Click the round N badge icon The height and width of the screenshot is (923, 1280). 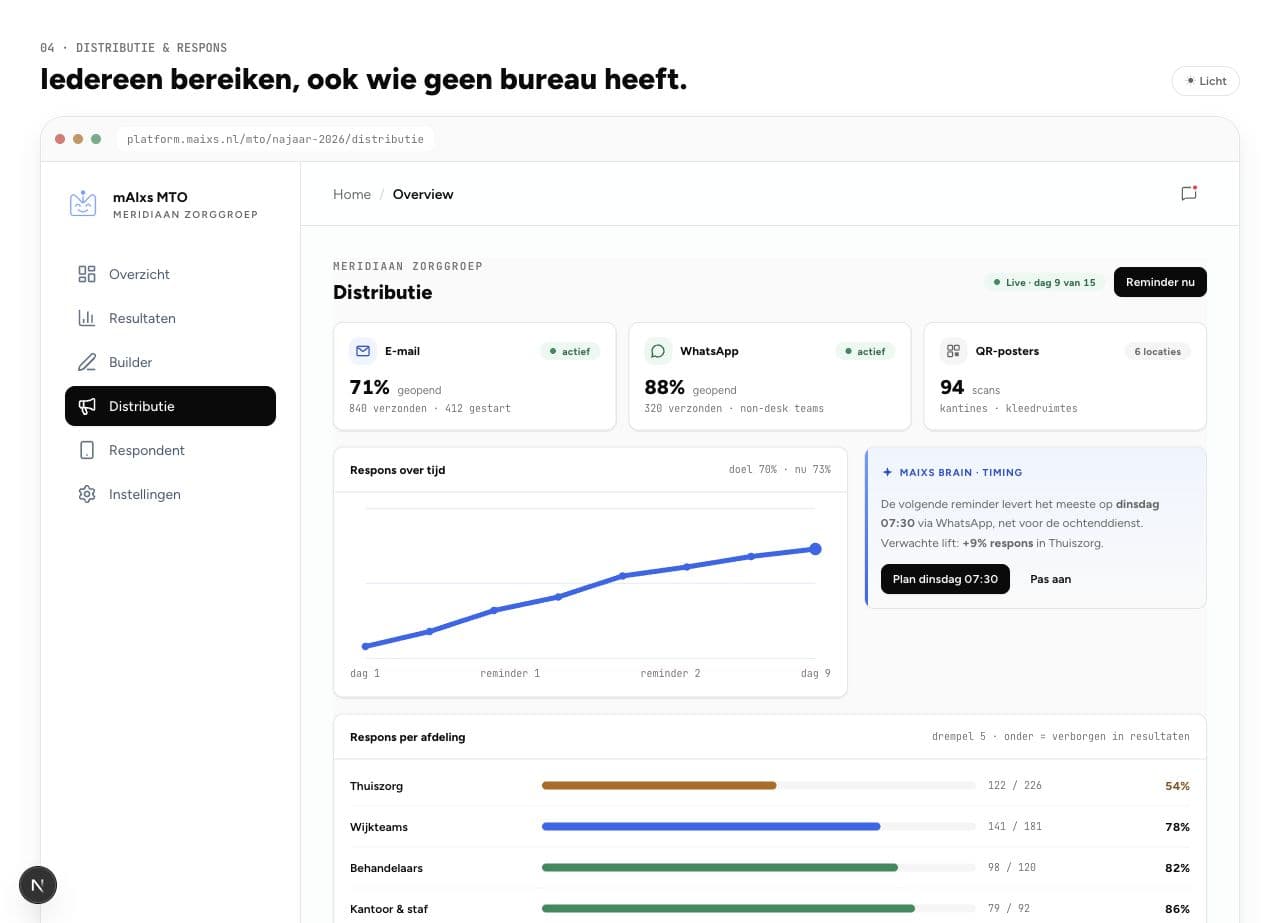pos(38,885)
